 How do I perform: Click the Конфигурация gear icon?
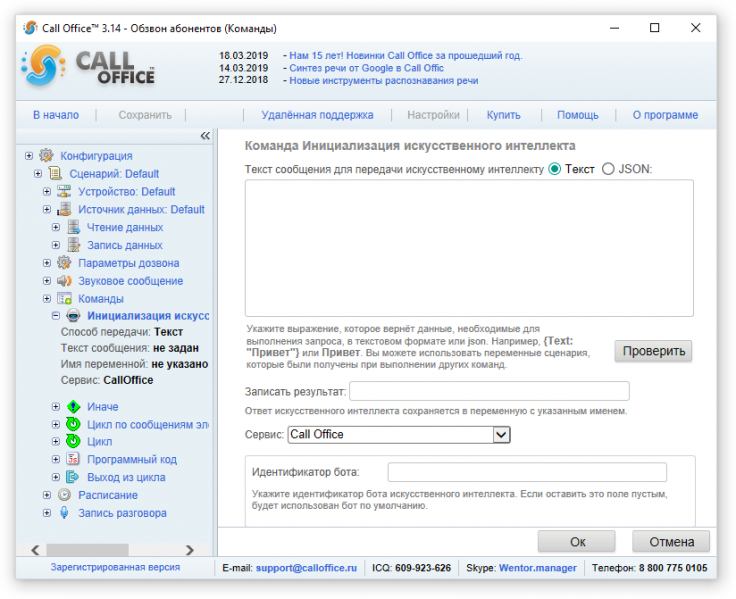pyautogui.click(x=46, y=155)
